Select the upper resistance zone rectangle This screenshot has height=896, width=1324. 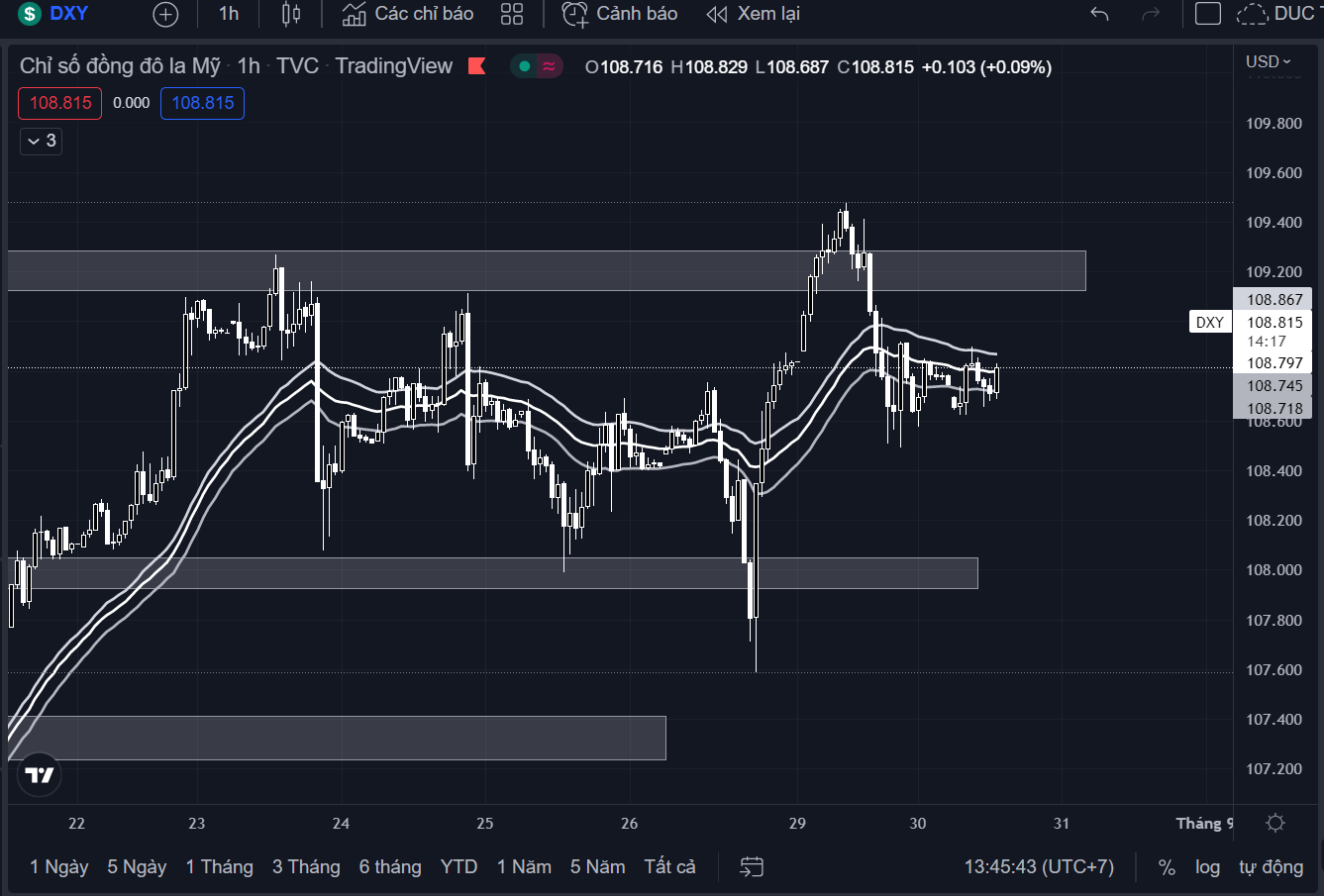(547, 270)
